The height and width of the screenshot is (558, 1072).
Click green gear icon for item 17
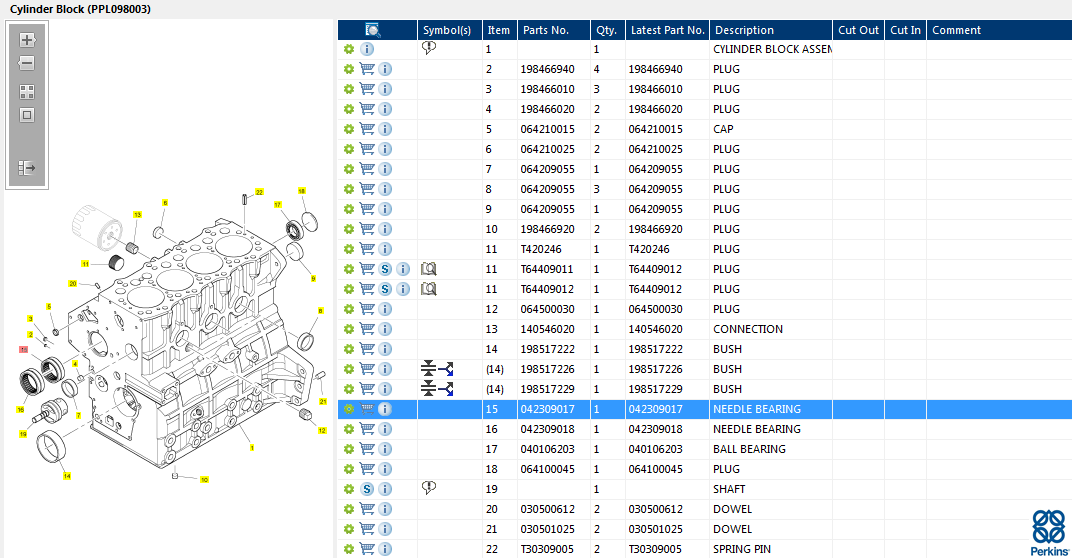click(349, 449)
